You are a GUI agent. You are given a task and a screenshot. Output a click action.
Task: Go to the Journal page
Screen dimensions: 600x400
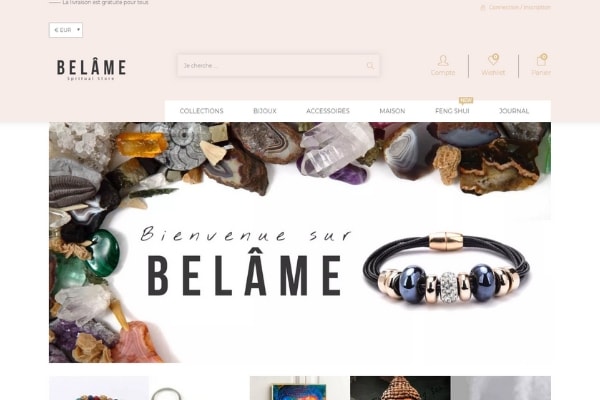point(514,111)
